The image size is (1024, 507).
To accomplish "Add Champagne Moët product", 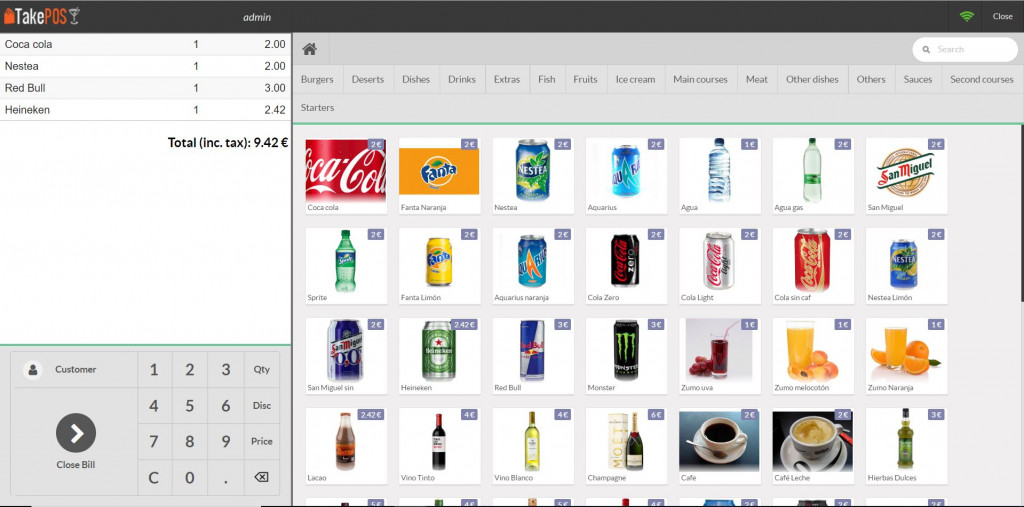I will tap(626, 446).
